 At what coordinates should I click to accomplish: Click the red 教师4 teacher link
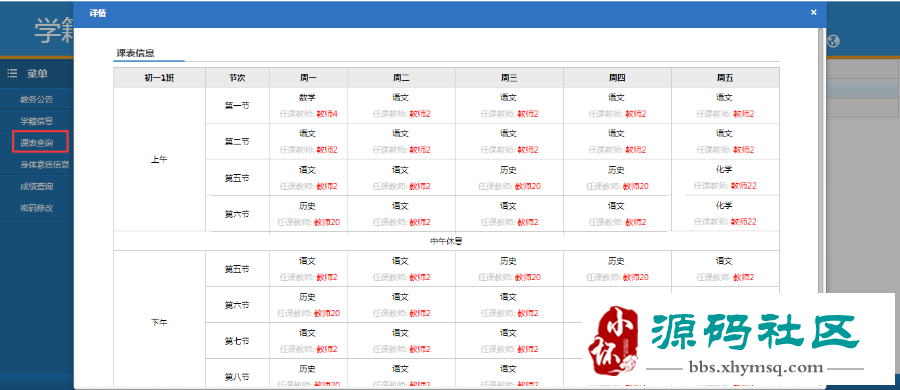click(x=327, y=114)
